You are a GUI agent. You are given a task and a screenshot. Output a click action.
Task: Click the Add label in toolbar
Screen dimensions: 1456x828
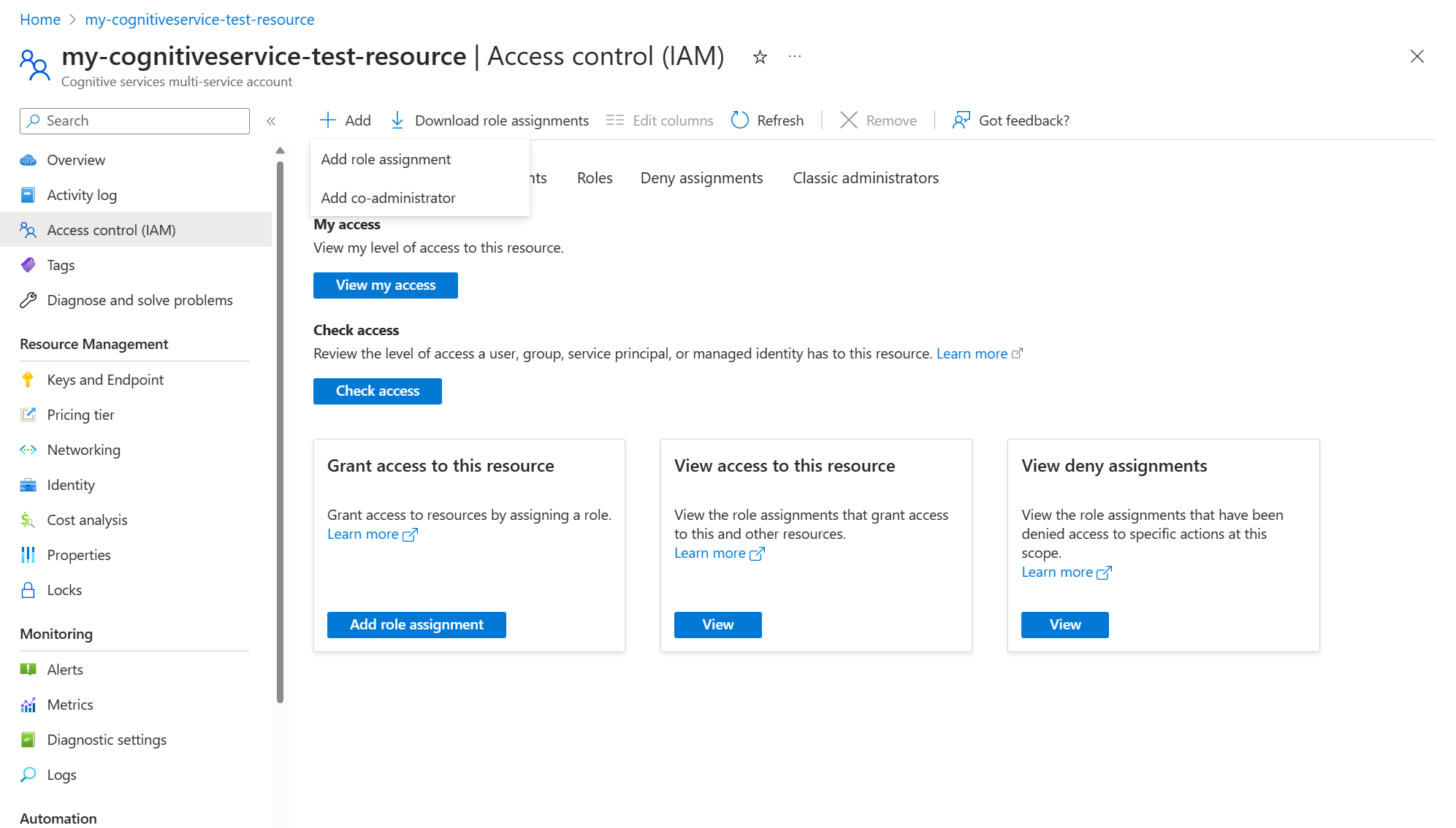pos(358,120)
